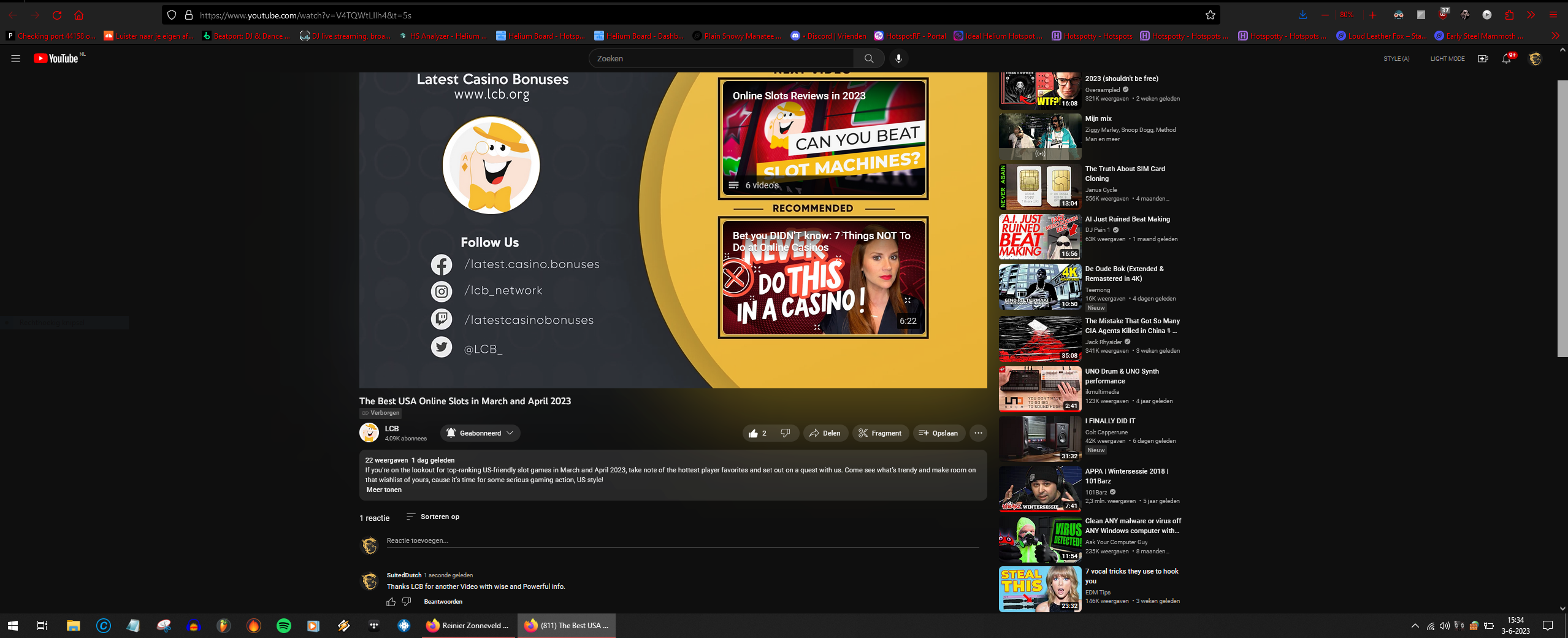
Task: Like the video with thumbs up
Action: click(757, 433)
